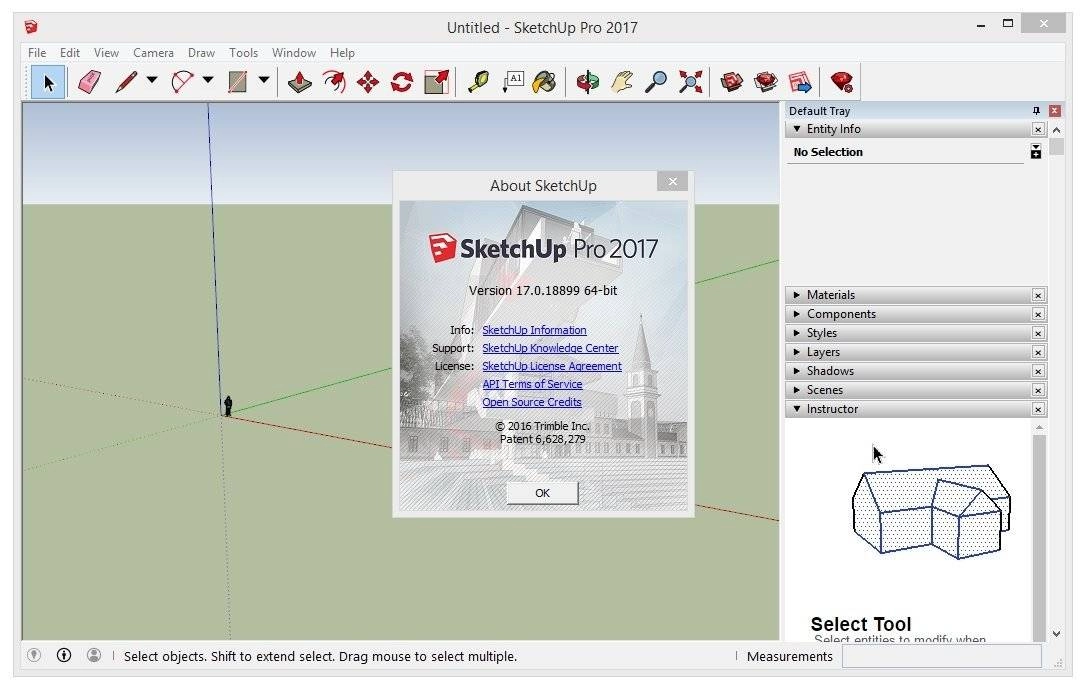Open the Line tool dropdown arrow
This screenshot has width=1090, height=696.
152,80
